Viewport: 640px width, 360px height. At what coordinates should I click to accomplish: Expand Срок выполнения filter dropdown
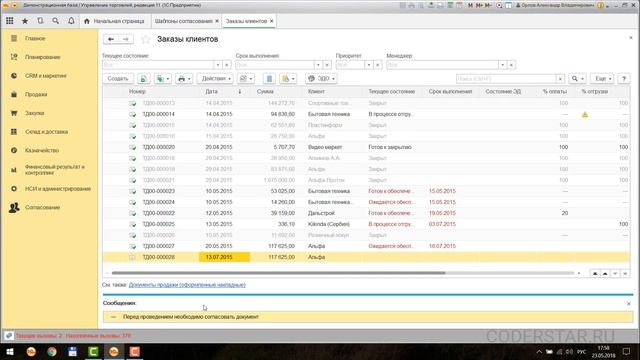point(318,65)
